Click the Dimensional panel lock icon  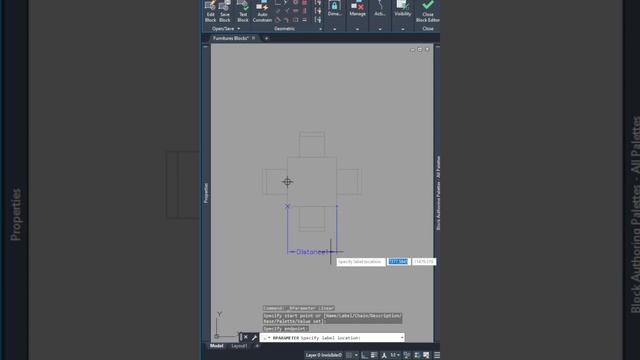(x=334, y=6)
